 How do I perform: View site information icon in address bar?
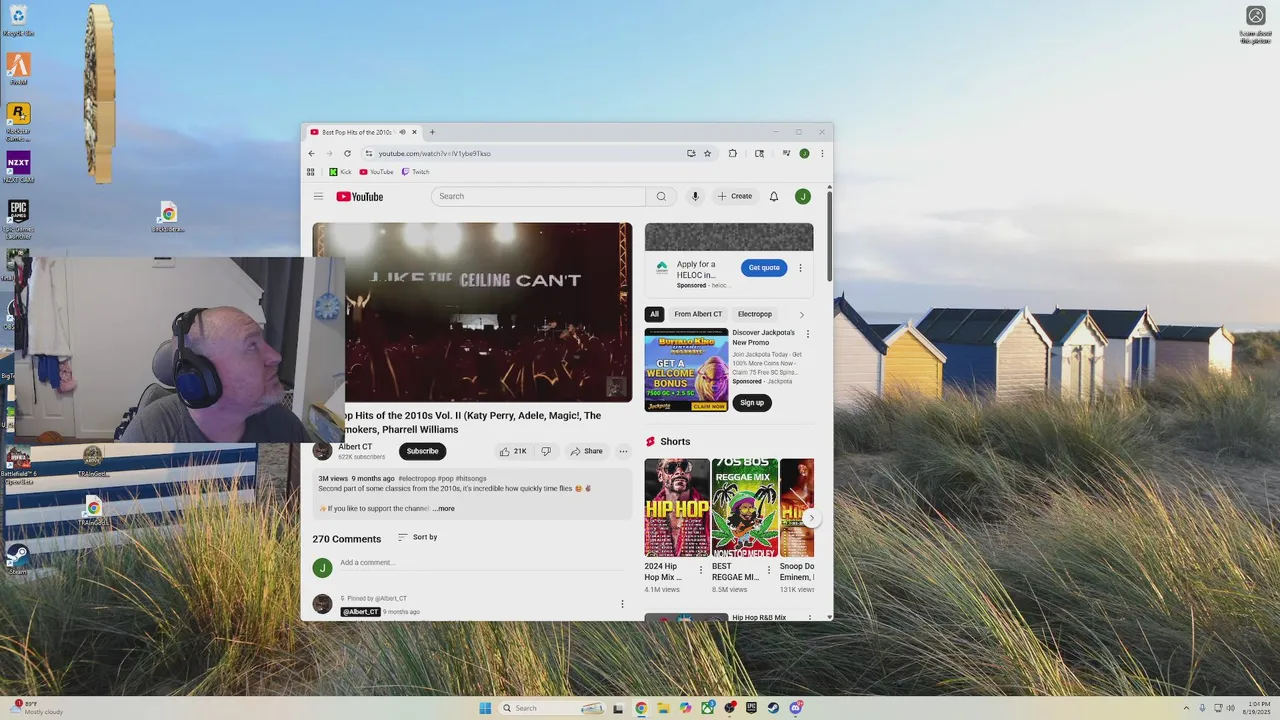tap(368, 153)
